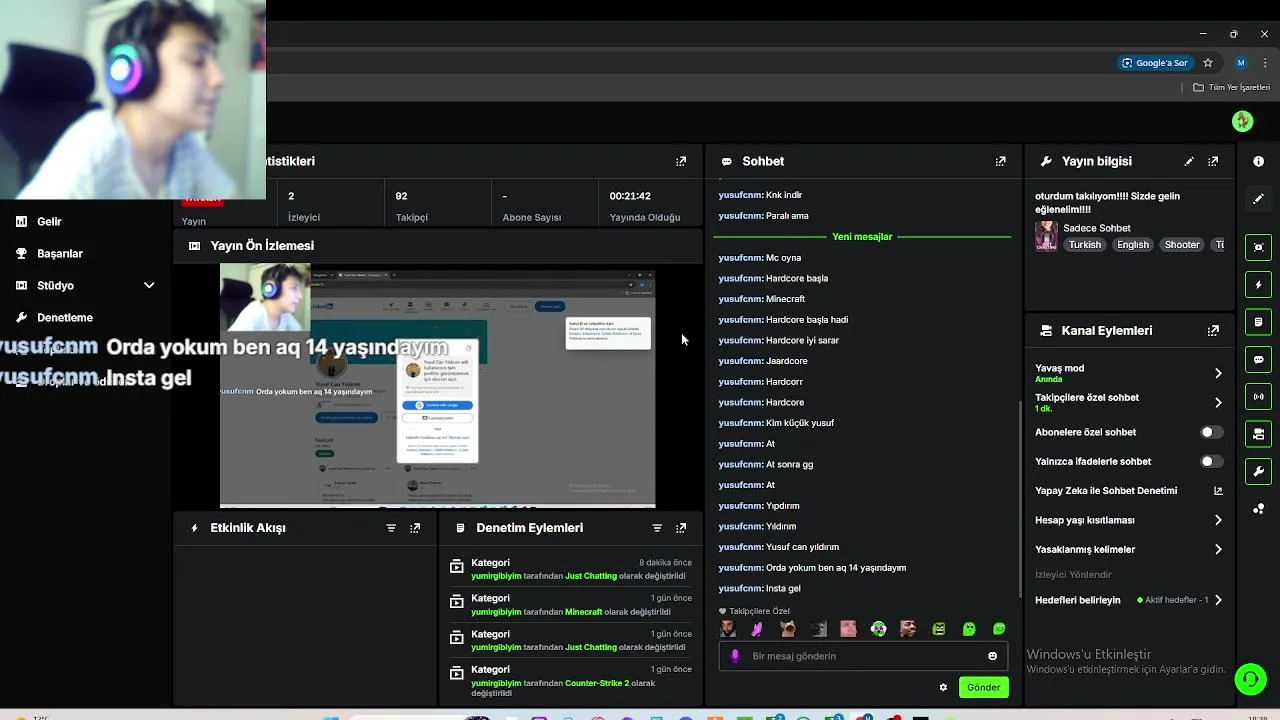The image size is (1280, 720).
Task: Click the three-dots cluster sidebar icon
Action: pos(1258,509)
